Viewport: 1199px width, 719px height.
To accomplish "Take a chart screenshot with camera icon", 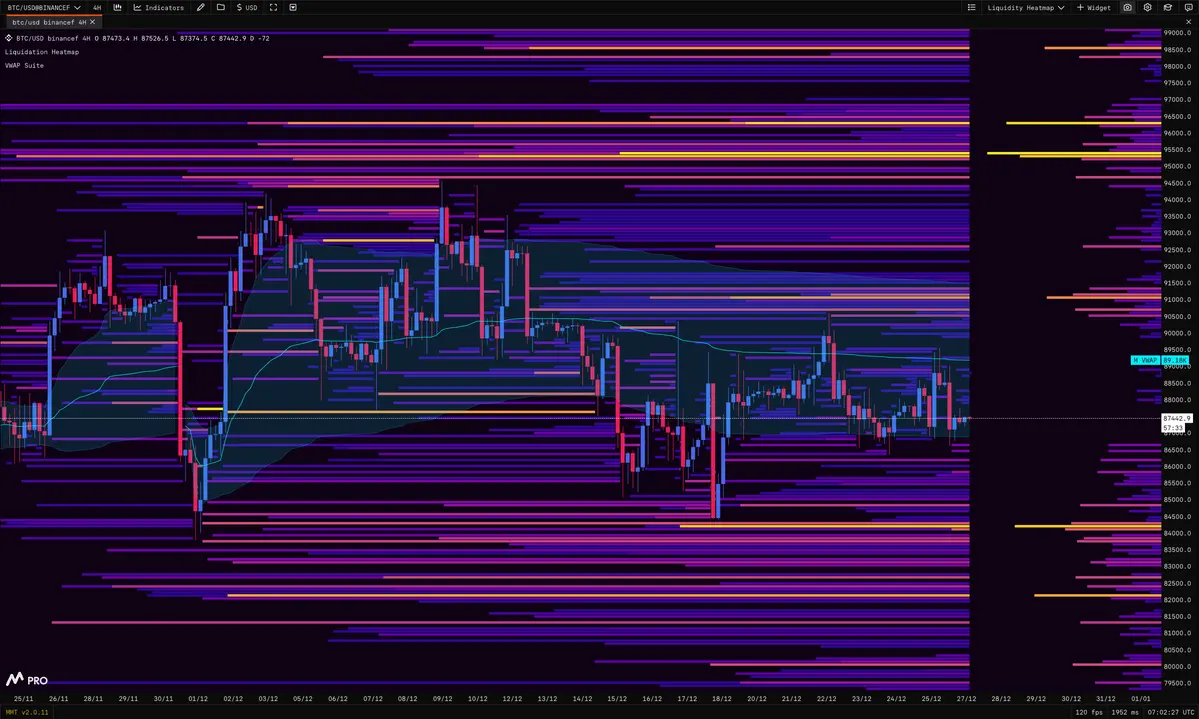I will click(1127, 8).
